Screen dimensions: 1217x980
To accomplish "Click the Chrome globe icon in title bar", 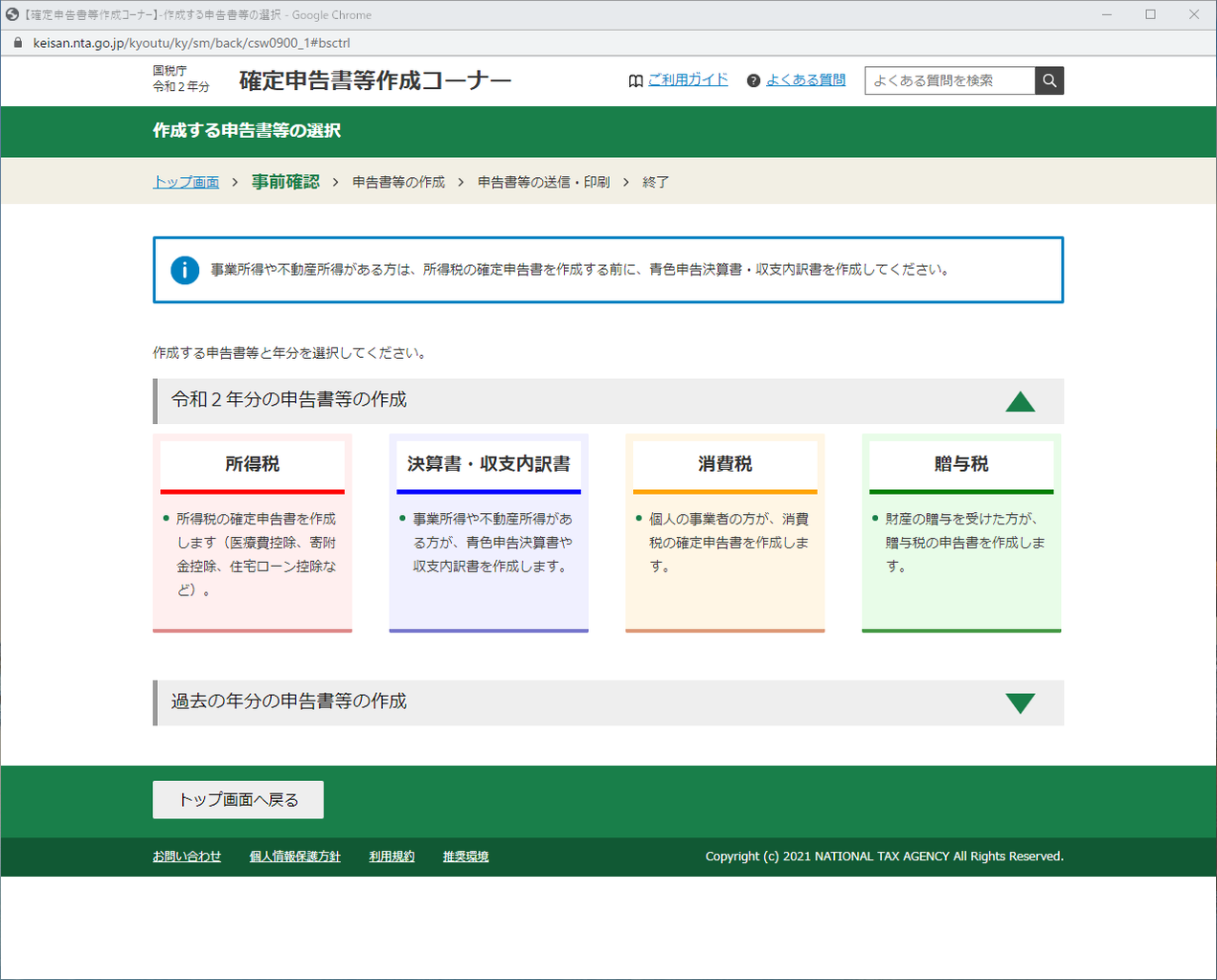I will [x=12, y=14].
